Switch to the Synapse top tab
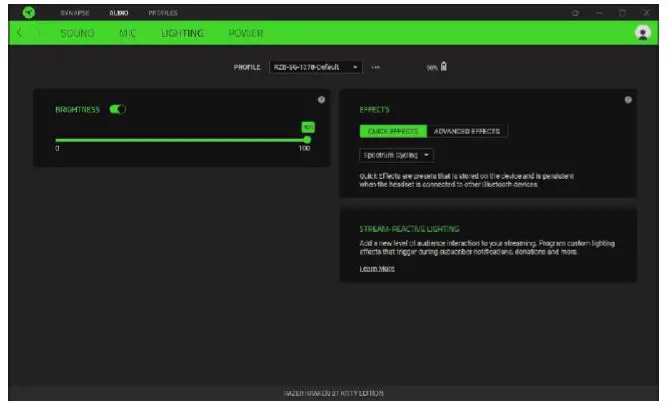This screenshot has height=413, width=668. 75,13
